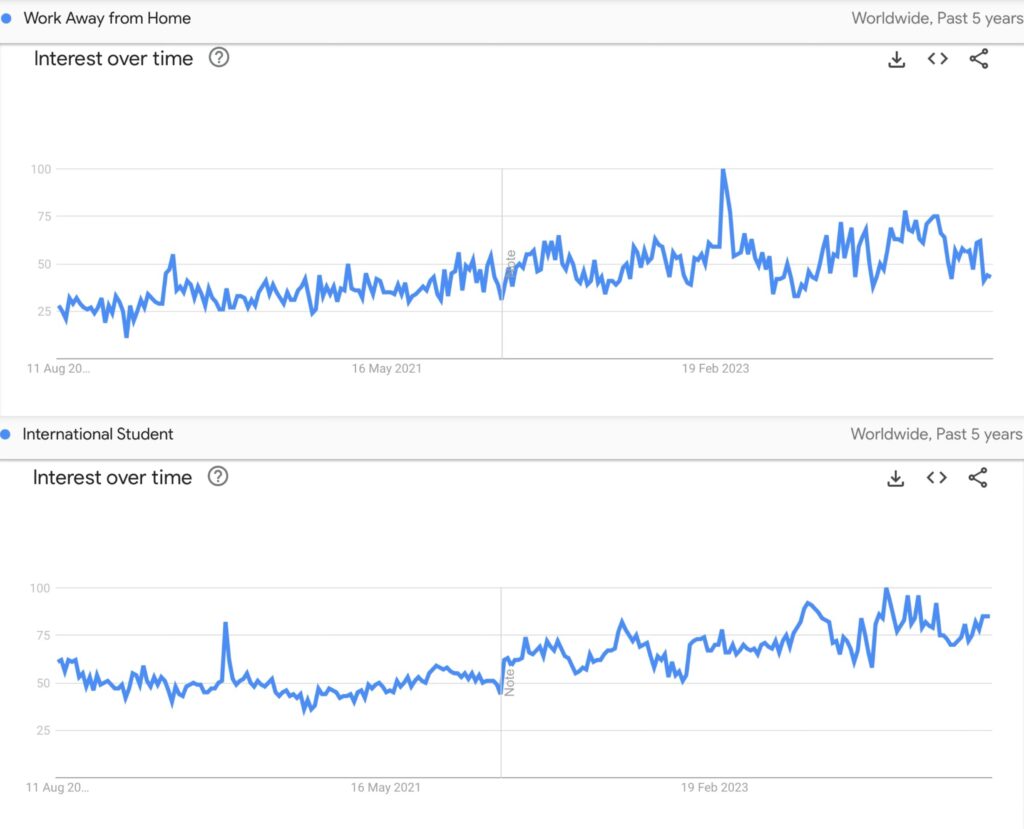Click the International Student search term
Viewport: 1024px width, 829px height.
98,434
